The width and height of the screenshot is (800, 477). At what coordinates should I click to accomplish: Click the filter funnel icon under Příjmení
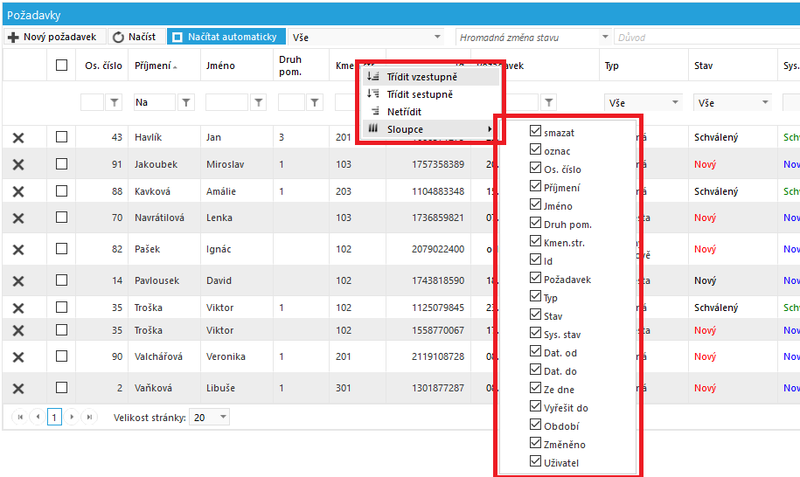point(186,103)
